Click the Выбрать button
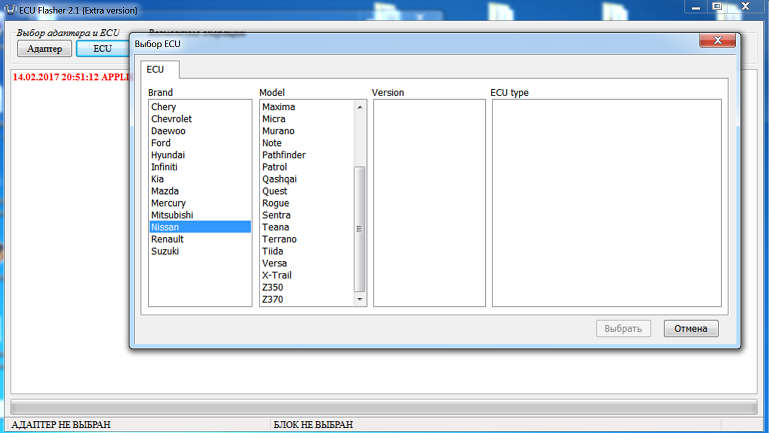Screen dimensions: 769x433 tap(623, 329)
